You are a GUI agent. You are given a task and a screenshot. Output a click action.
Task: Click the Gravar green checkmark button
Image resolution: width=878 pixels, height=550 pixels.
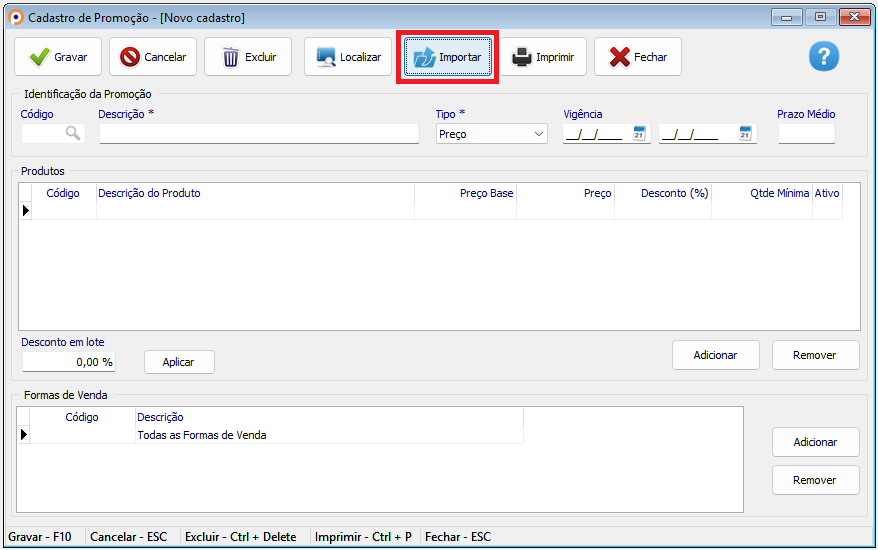pyautogui.click(x=58, y=57)
